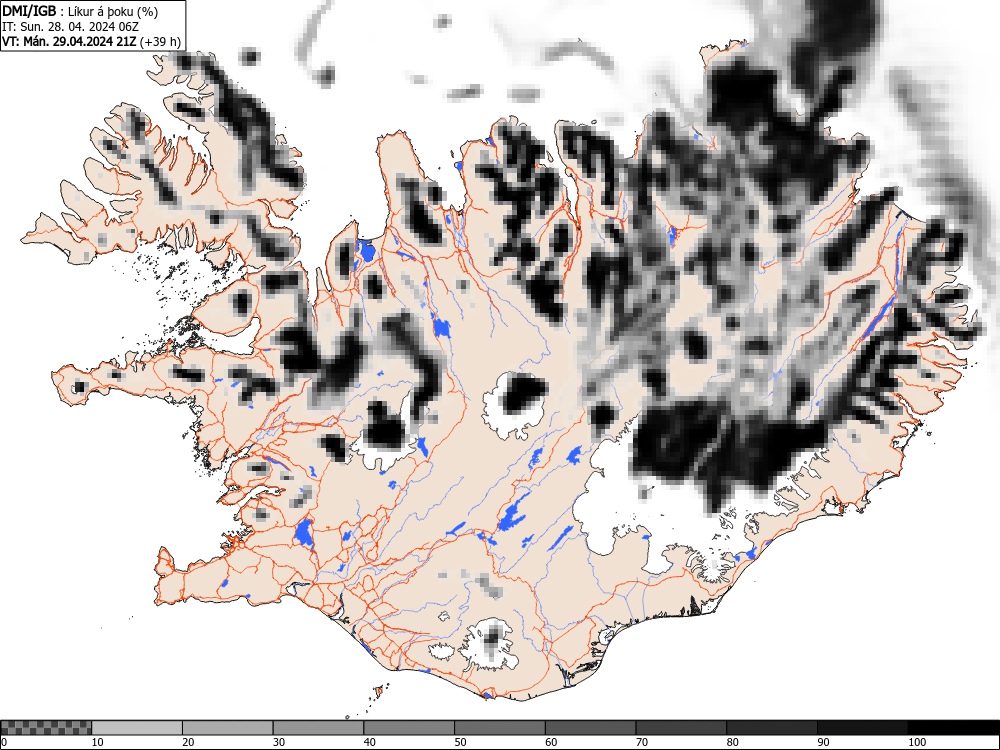Select the 0-10 checkered legend swatch
The width and height of the screenshot is (1000, 750).
[46, 728]
